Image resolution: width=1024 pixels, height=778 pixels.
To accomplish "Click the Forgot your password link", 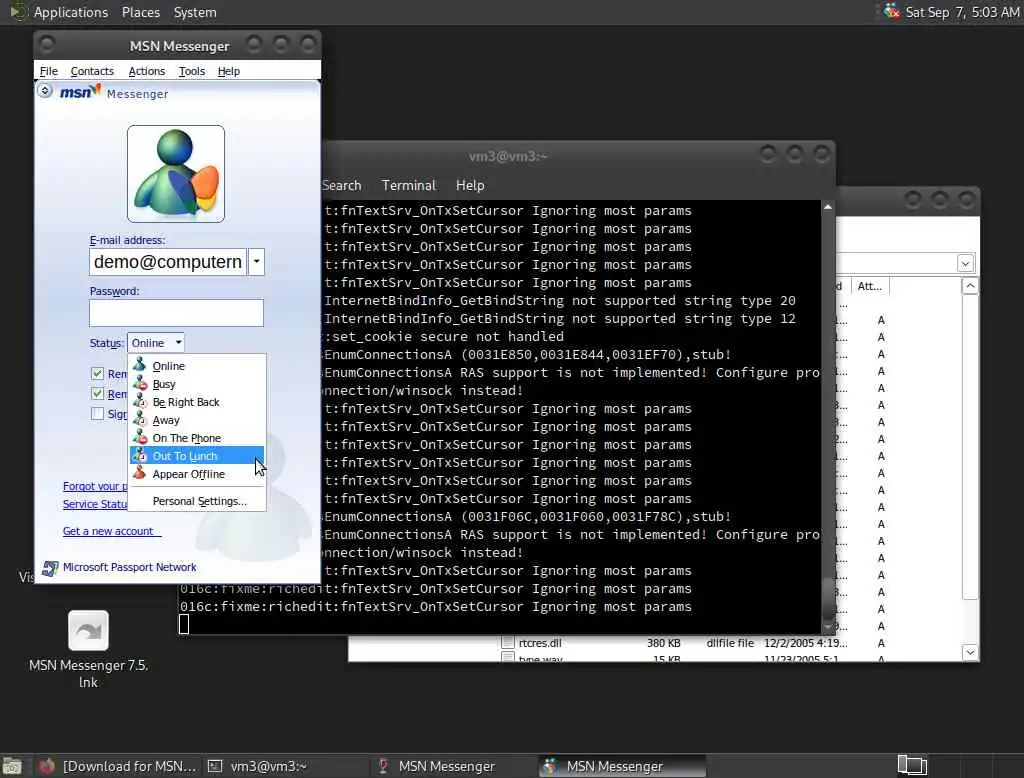I will pos(95,486).
